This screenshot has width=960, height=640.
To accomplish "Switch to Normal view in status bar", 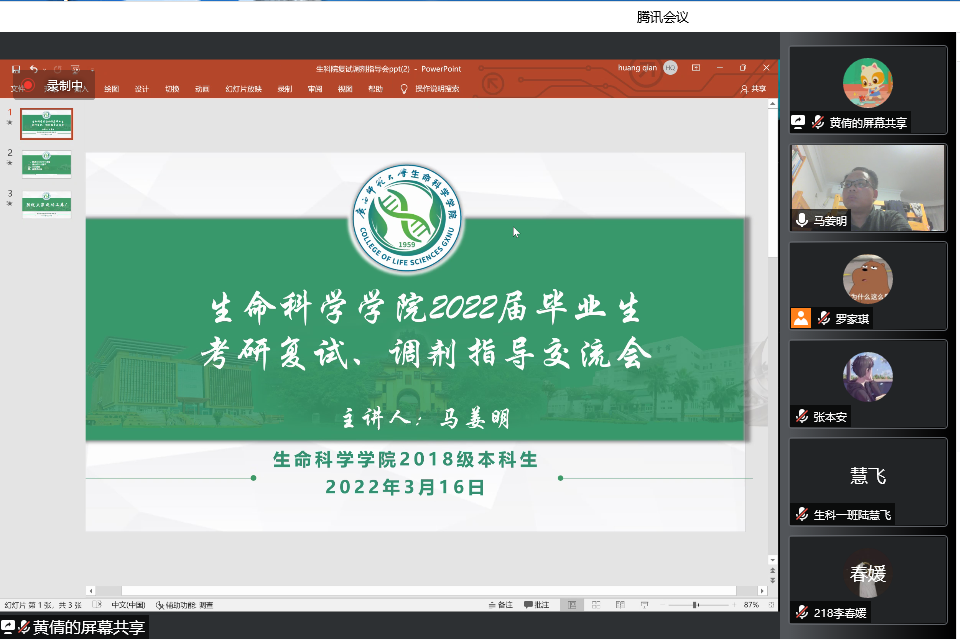I will click(x=571, y=605).
